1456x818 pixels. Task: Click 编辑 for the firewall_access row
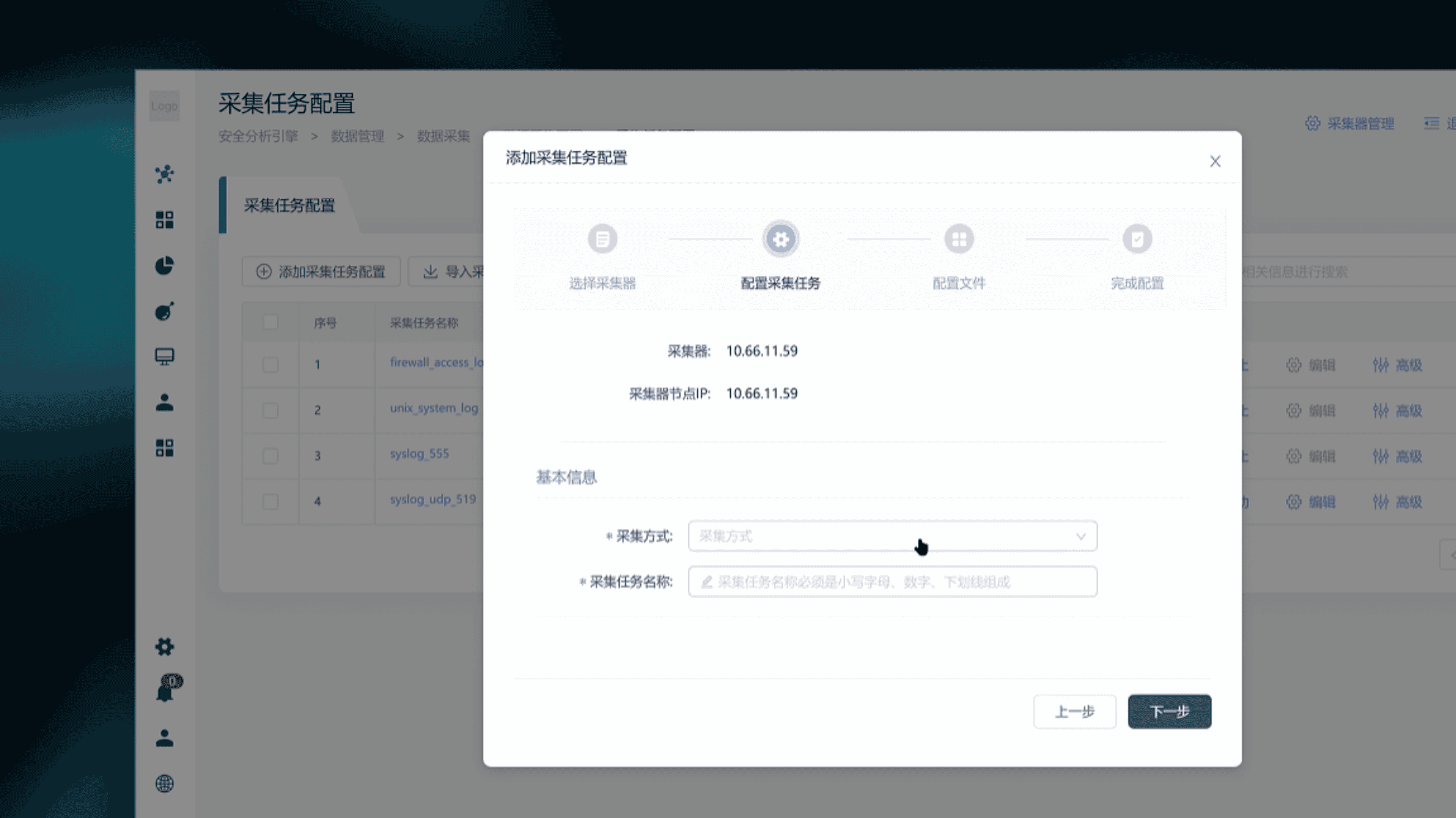point(1311,365)
